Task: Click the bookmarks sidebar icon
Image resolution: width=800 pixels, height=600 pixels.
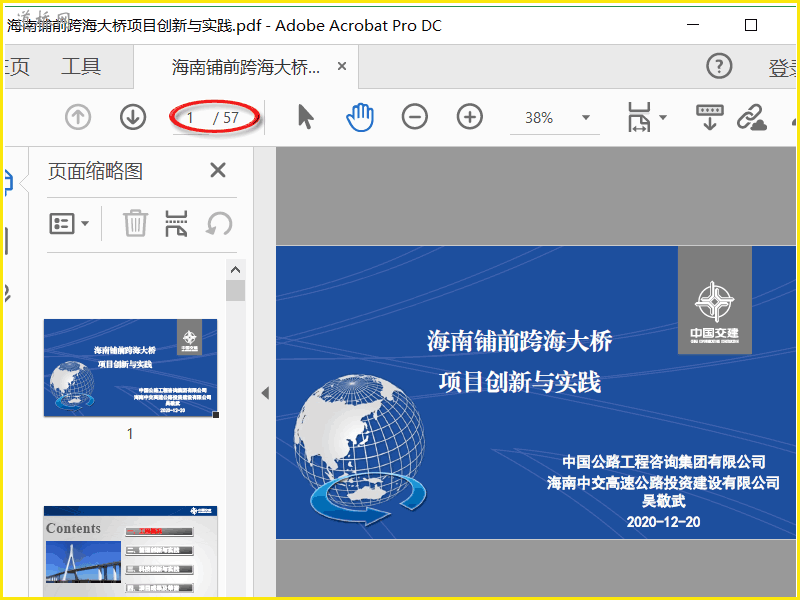Action: (7, 241)
